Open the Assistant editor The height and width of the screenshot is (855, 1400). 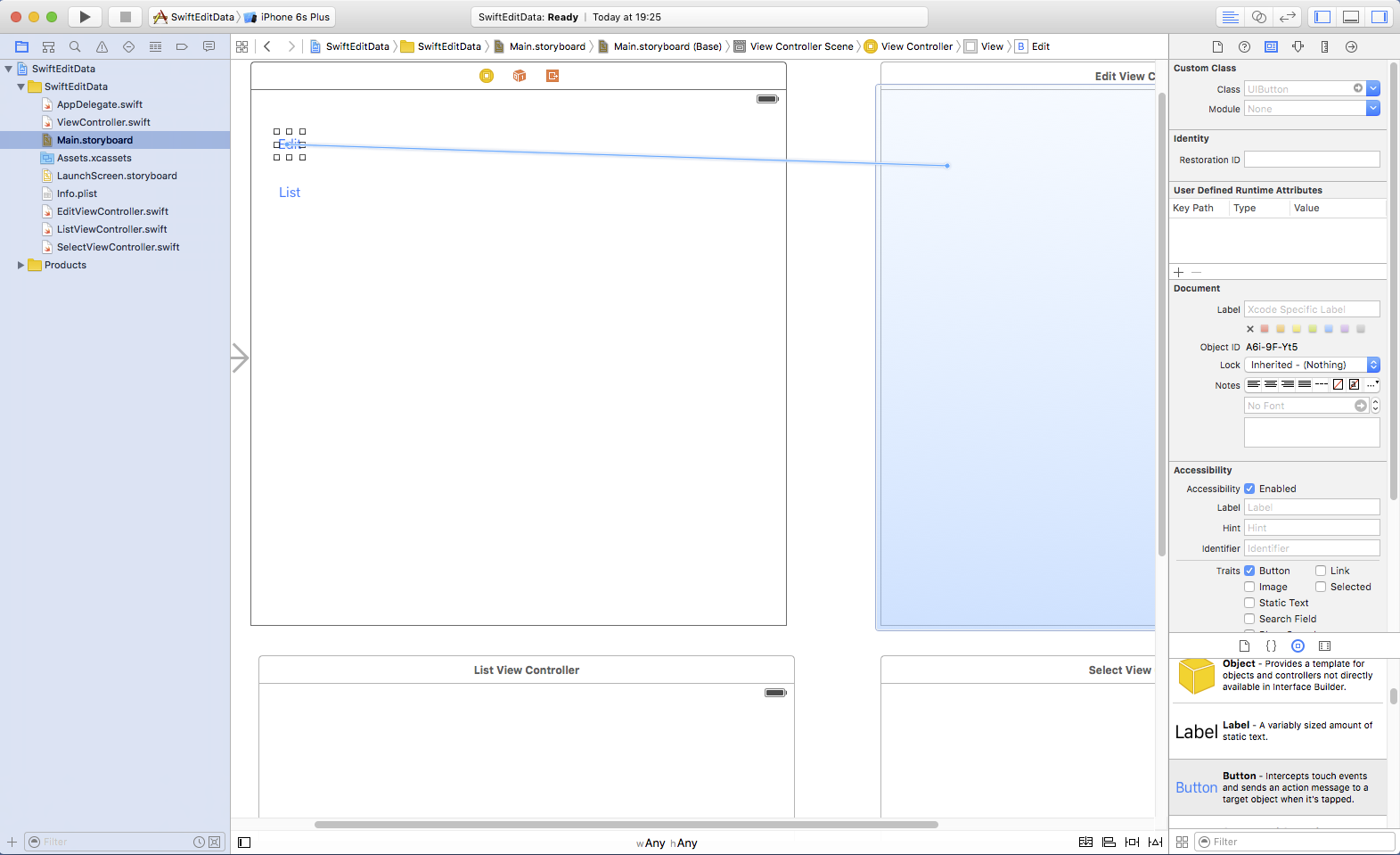(1258, 17)
